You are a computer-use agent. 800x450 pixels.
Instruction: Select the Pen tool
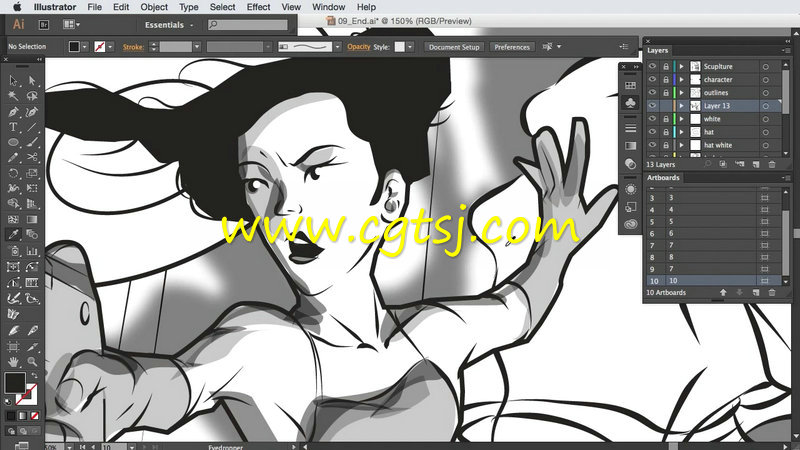13,112
